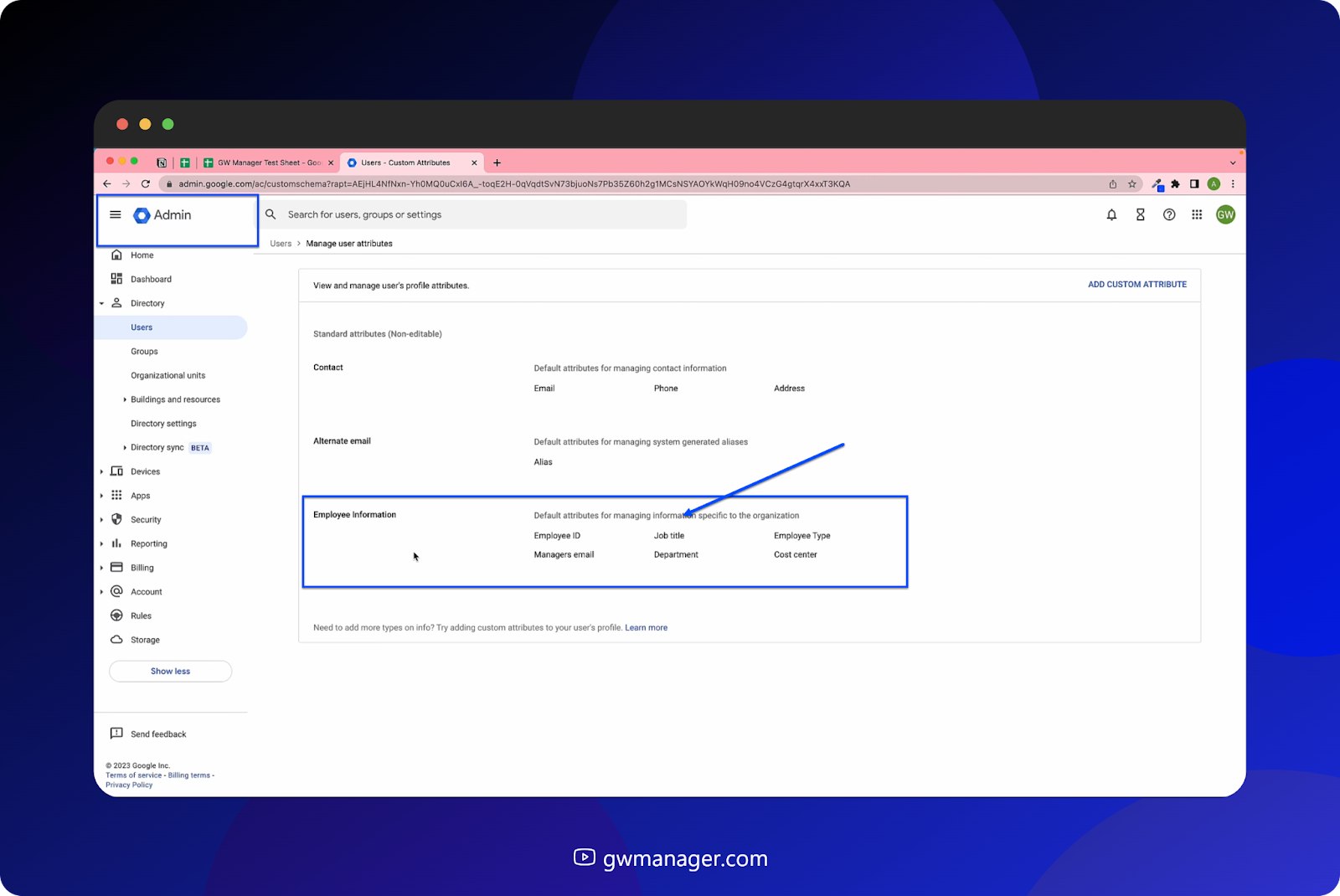Reload the page
Image resolution: width=1340 pixels, height=896 pixels.
(x=146, y=184)
